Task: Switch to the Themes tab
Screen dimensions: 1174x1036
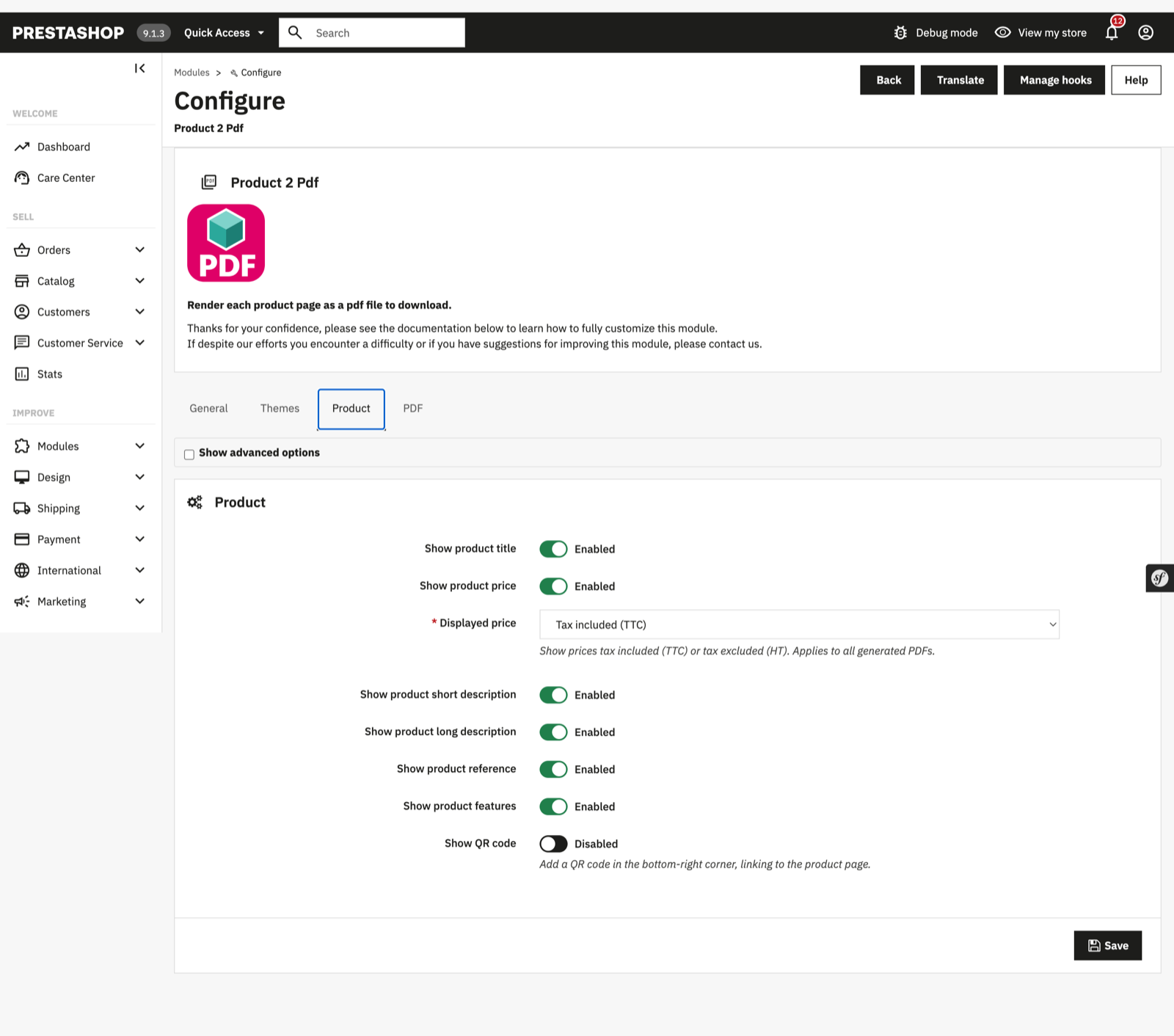Action: [280, 409]
